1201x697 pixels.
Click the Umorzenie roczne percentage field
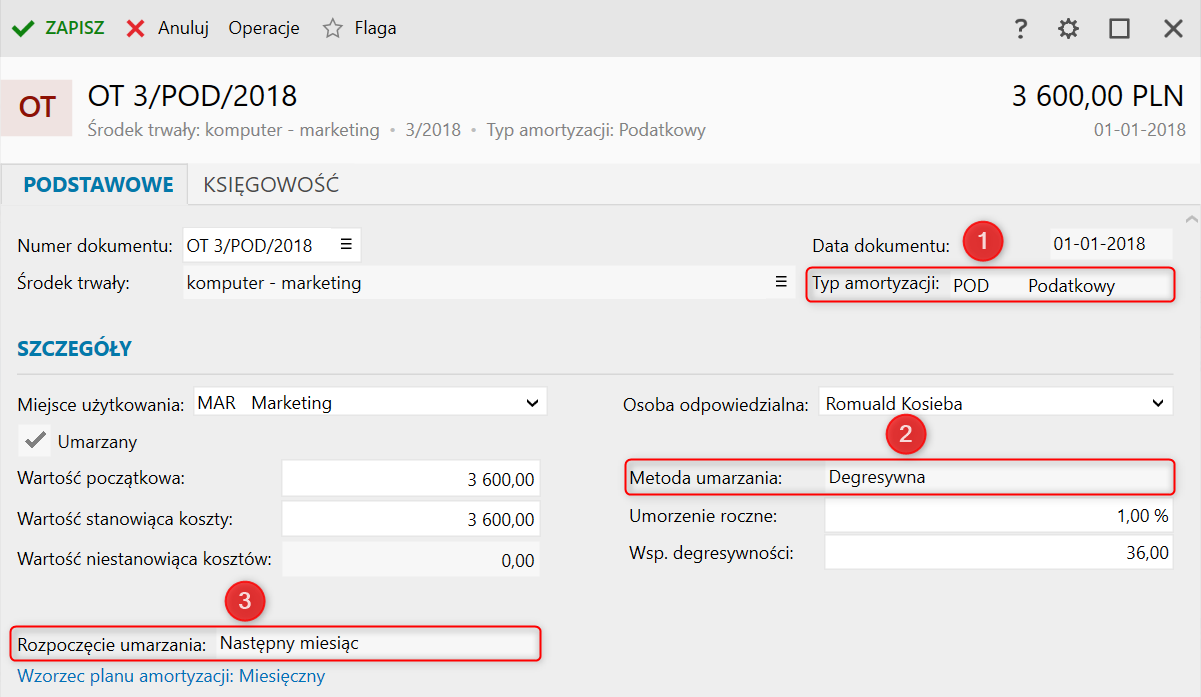point(997,516)
